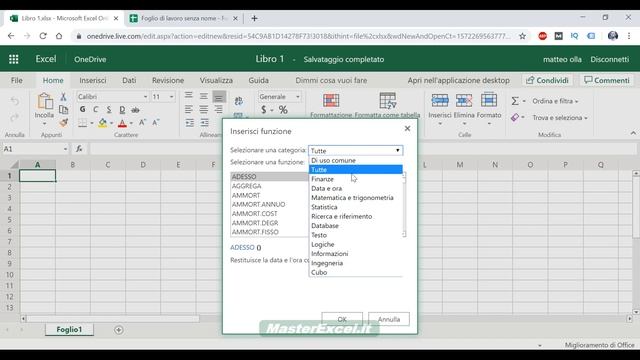The height and width of the screenshot is (360, 640).
Task: Toggle underline S formatting
Action: pyautogui.click(x=109, y=109)
